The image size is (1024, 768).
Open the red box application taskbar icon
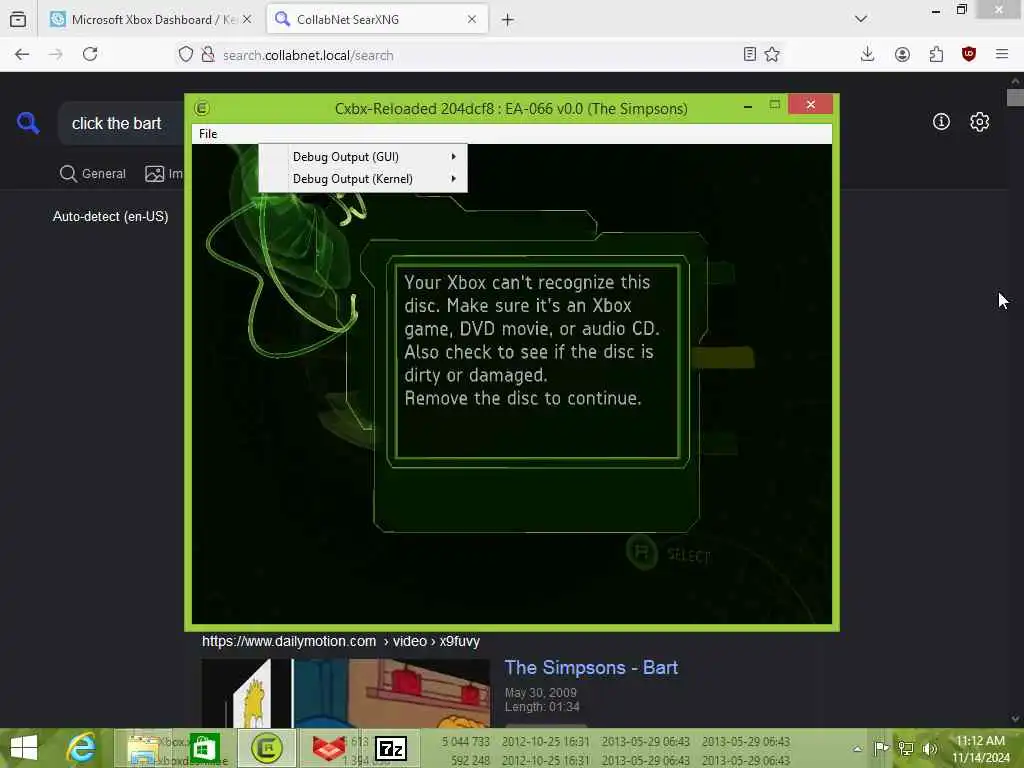coord(328,748)
